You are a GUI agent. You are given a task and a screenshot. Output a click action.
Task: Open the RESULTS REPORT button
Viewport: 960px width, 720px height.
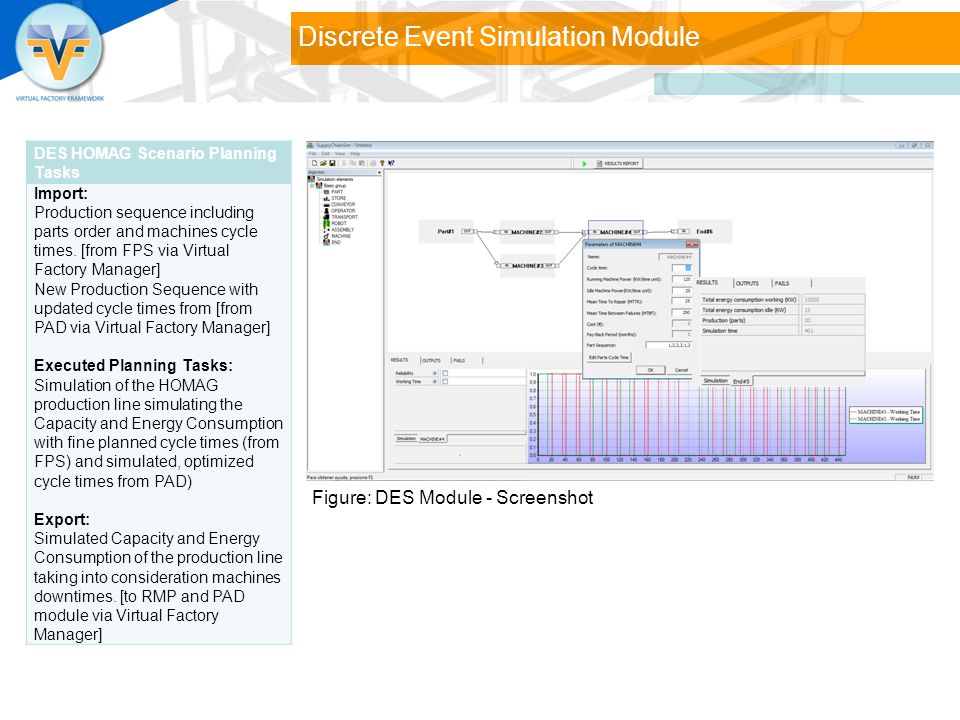click(617, 163)
